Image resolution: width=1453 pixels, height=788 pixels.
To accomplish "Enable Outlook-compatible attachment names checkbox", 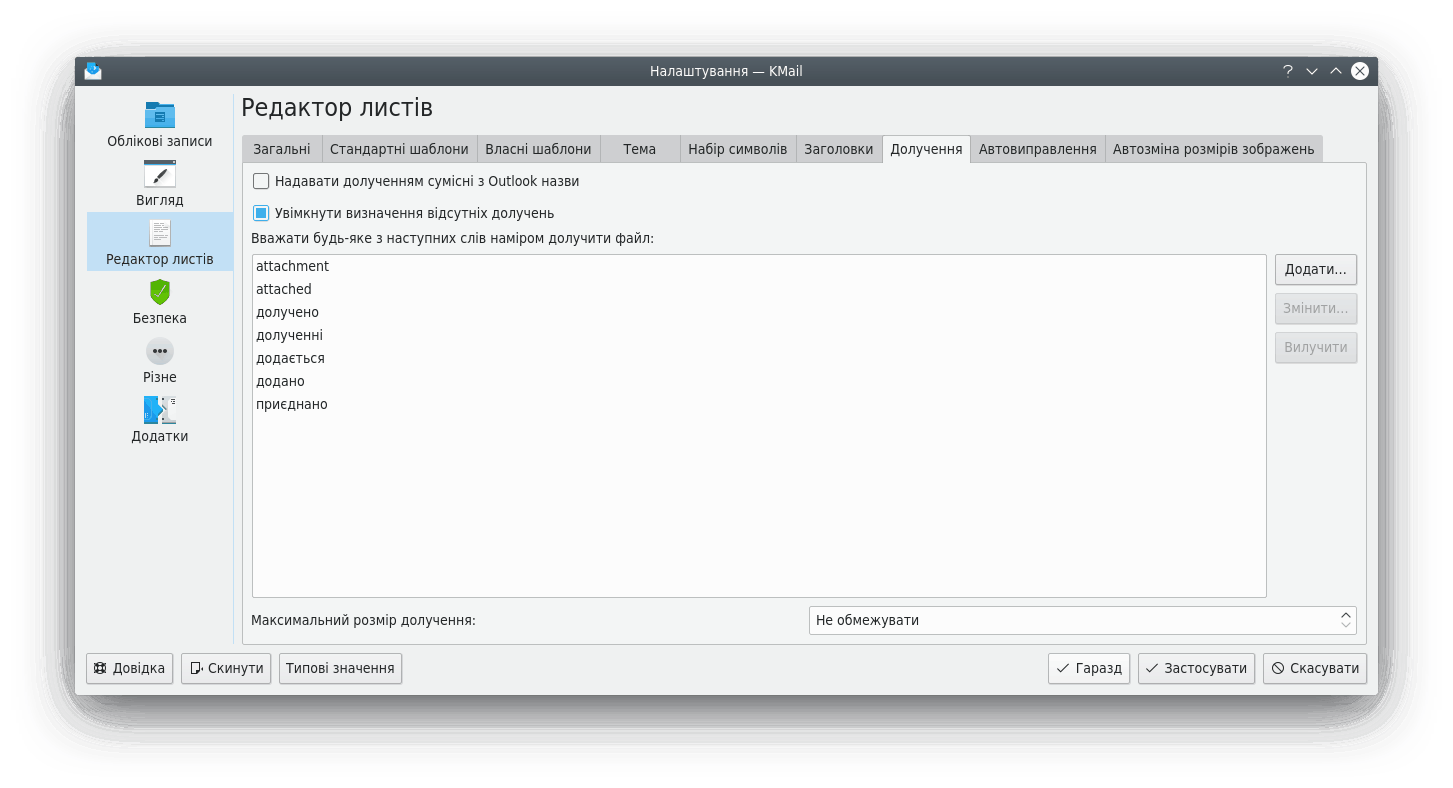I will (x=261, y=181).
